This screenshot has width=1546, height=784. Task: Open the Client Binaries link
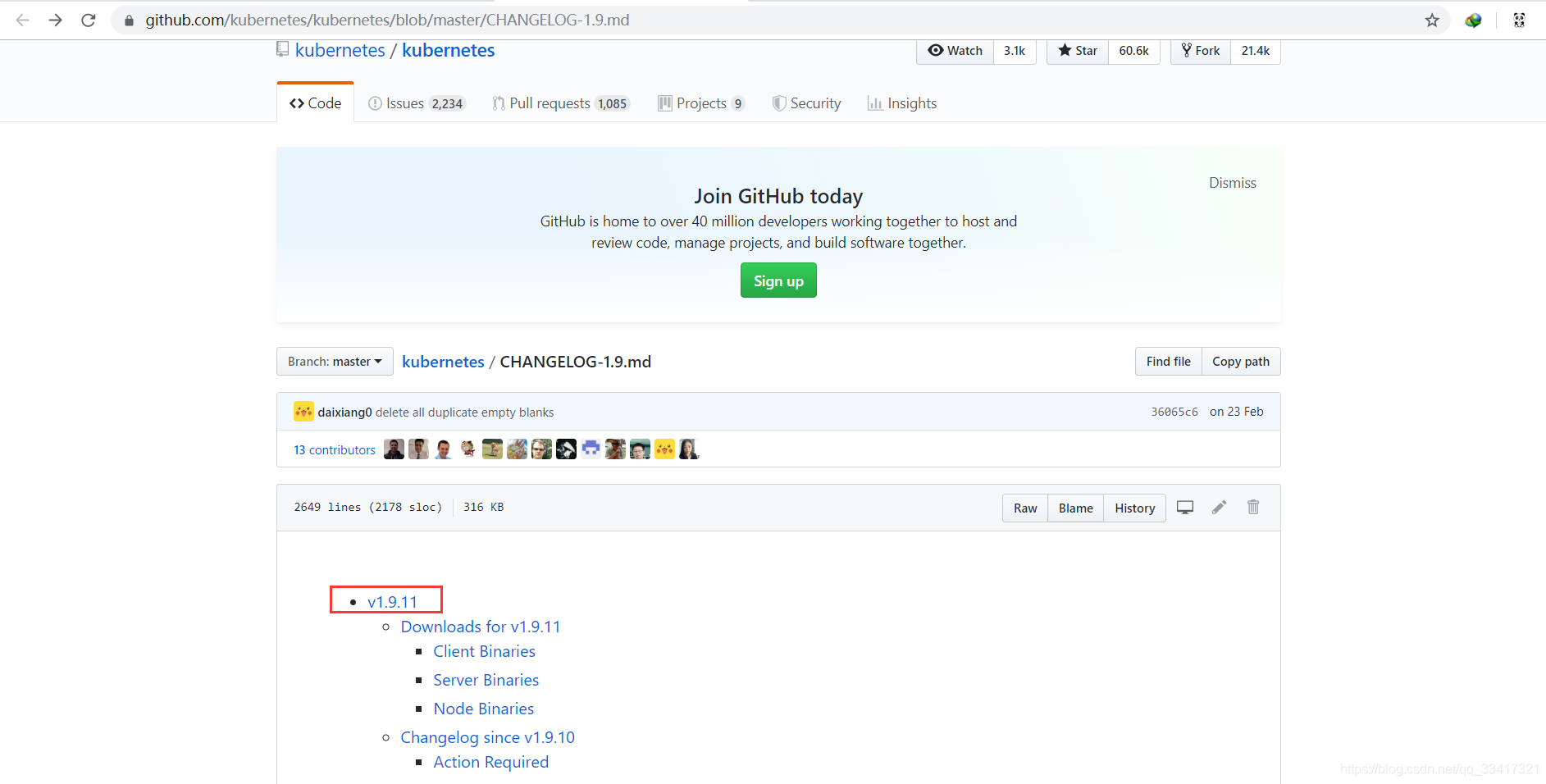(x=484, y=651)
